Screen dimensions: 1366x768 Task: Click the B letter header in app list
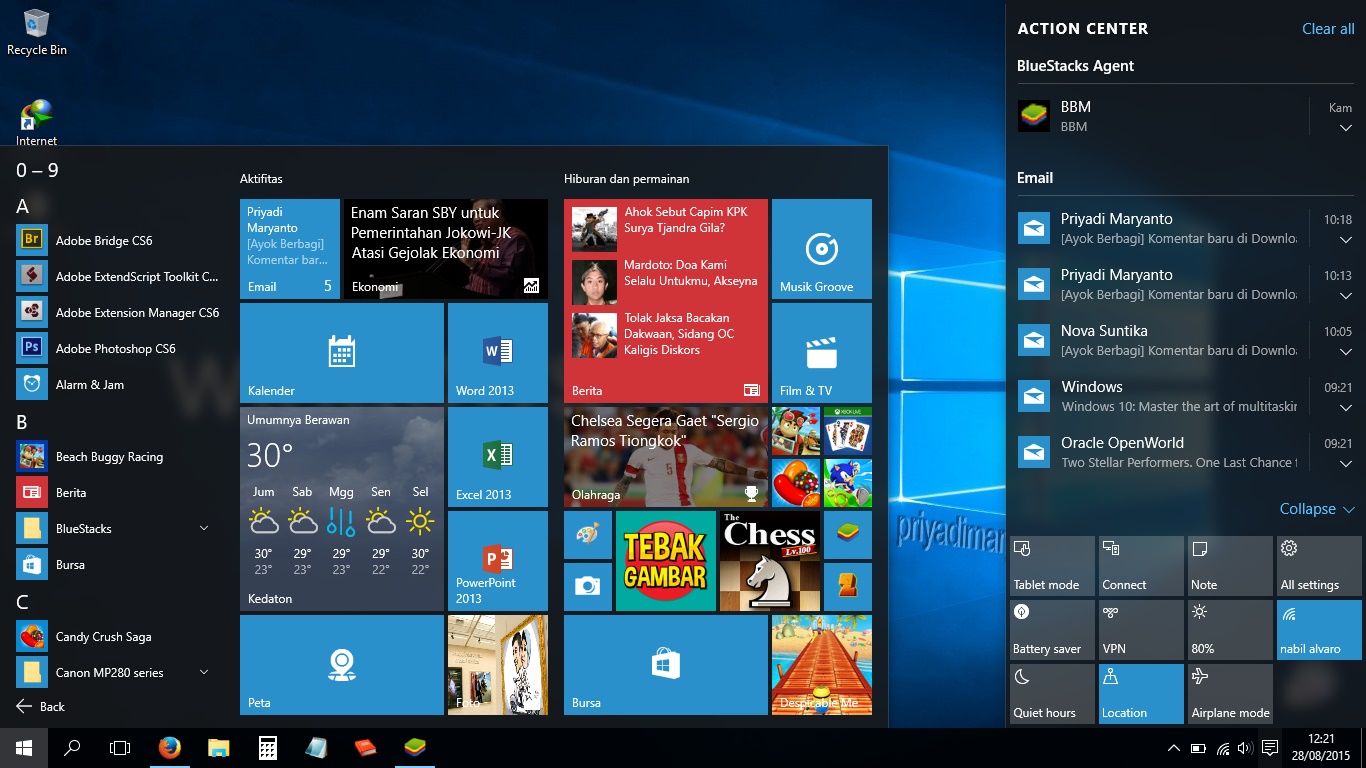pos(22,423)
